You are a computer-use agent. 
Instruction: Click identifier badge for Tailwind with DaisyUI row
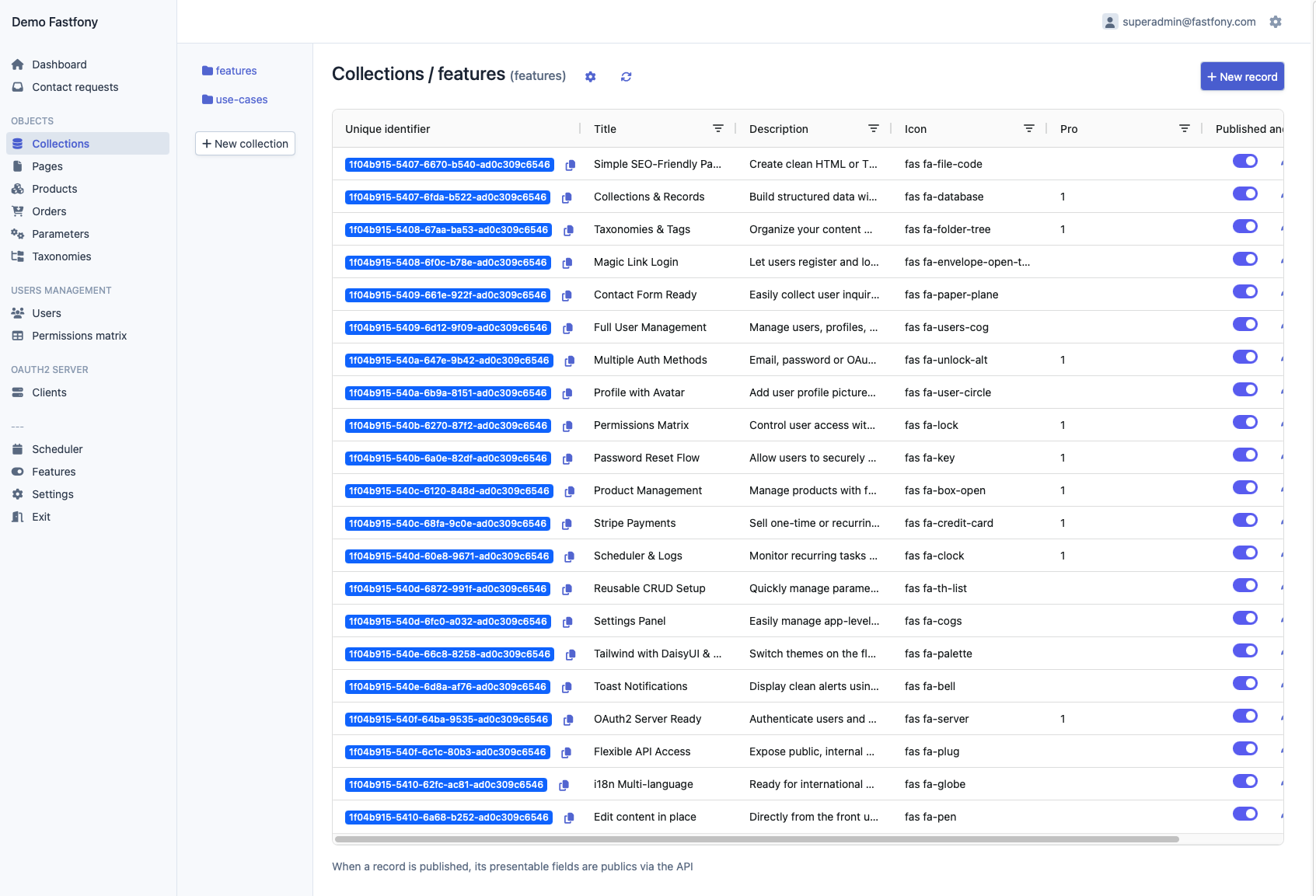(449, 654)
